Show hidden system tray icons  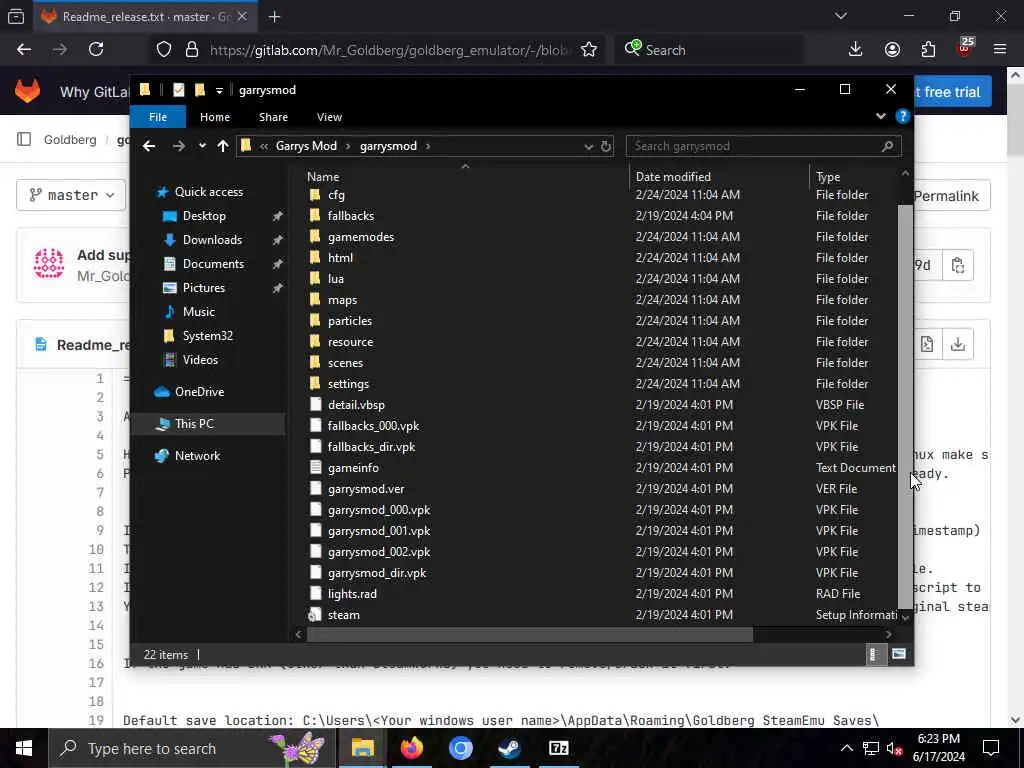(x=846, y=748)
